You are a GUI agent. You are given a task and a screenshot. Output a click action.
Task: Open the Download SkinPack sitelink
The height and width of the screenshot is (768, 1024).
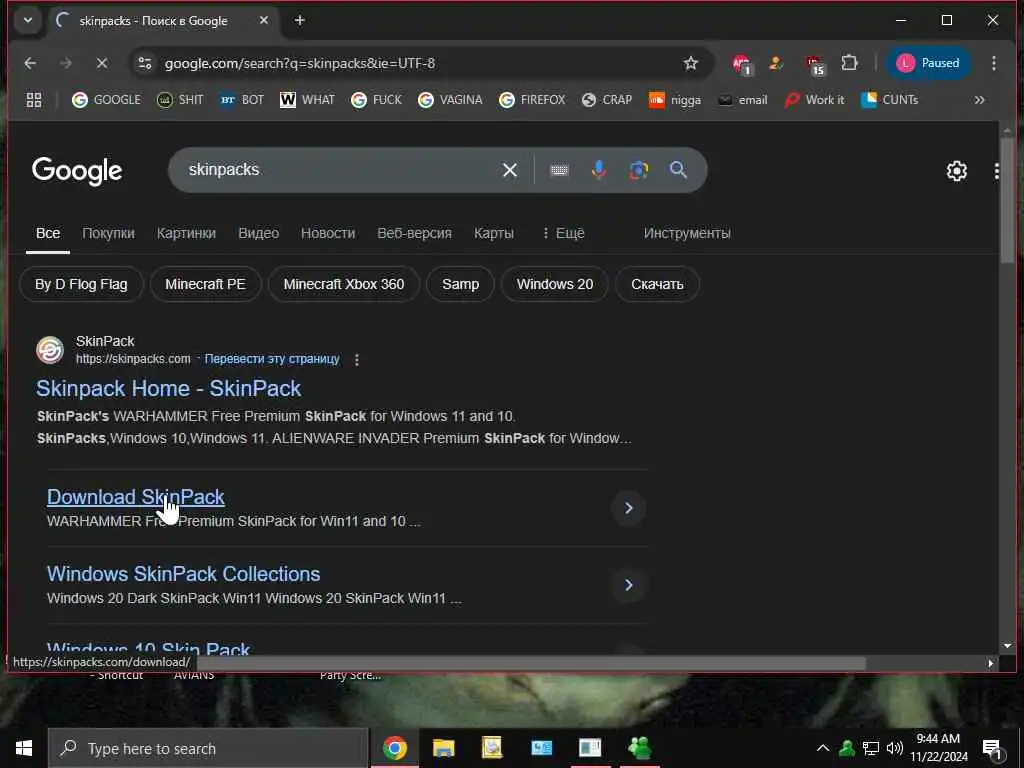tap(136, 497)
